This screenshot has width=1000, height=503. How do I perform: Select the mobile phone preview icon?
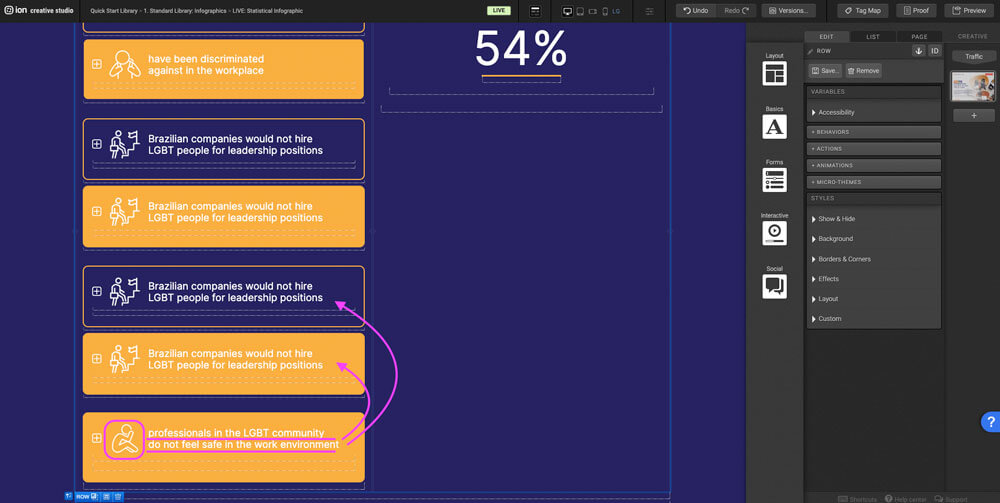click(x=604, y=11)
